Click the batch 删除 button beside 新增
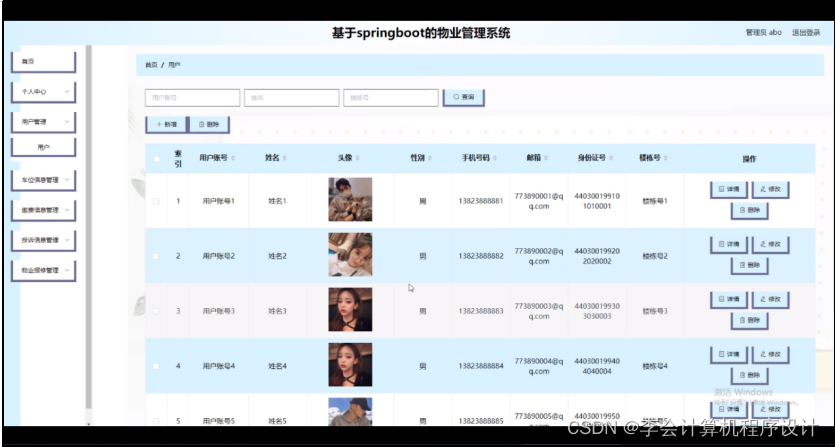 coord(209,124)
